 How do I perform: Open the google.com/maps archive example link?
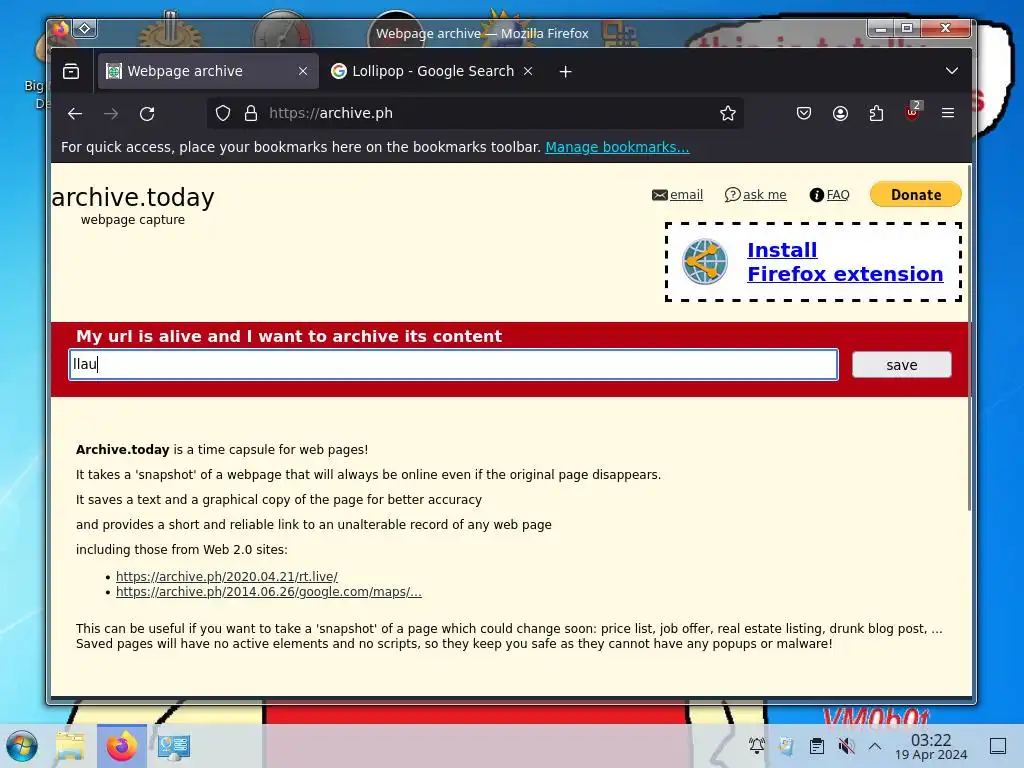[x=268, y=592]
